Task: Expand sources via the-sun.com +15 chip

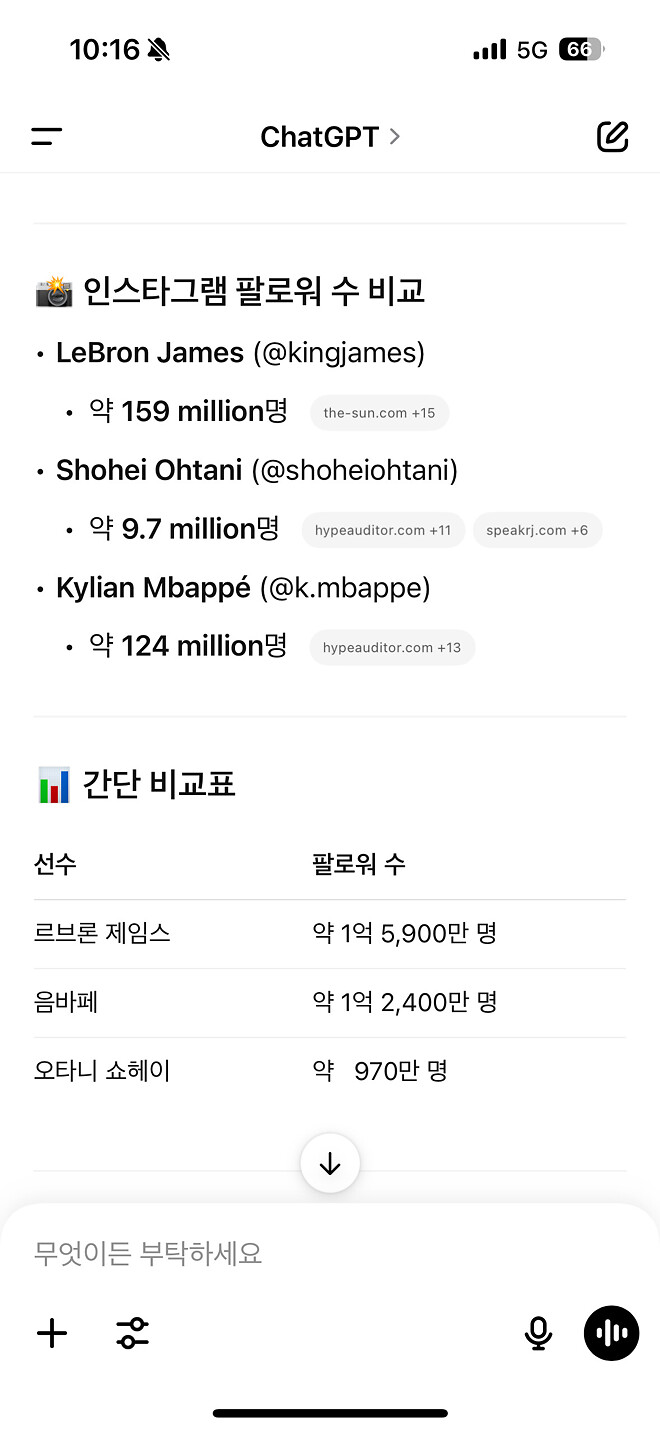Action: (379, 412)
